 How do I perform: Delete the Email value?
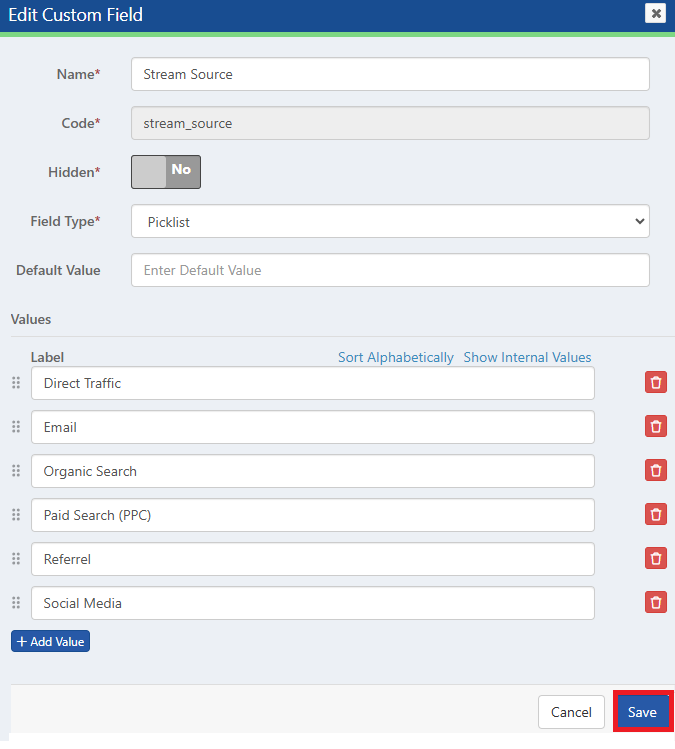click(x=655, y=427)
